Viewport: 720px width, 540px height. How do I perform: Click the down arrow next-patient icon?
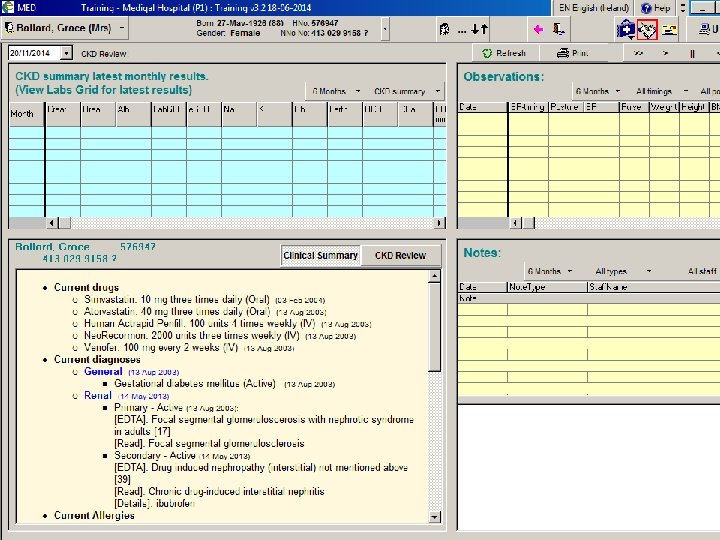pyautogui.click(x=475, y=29)
